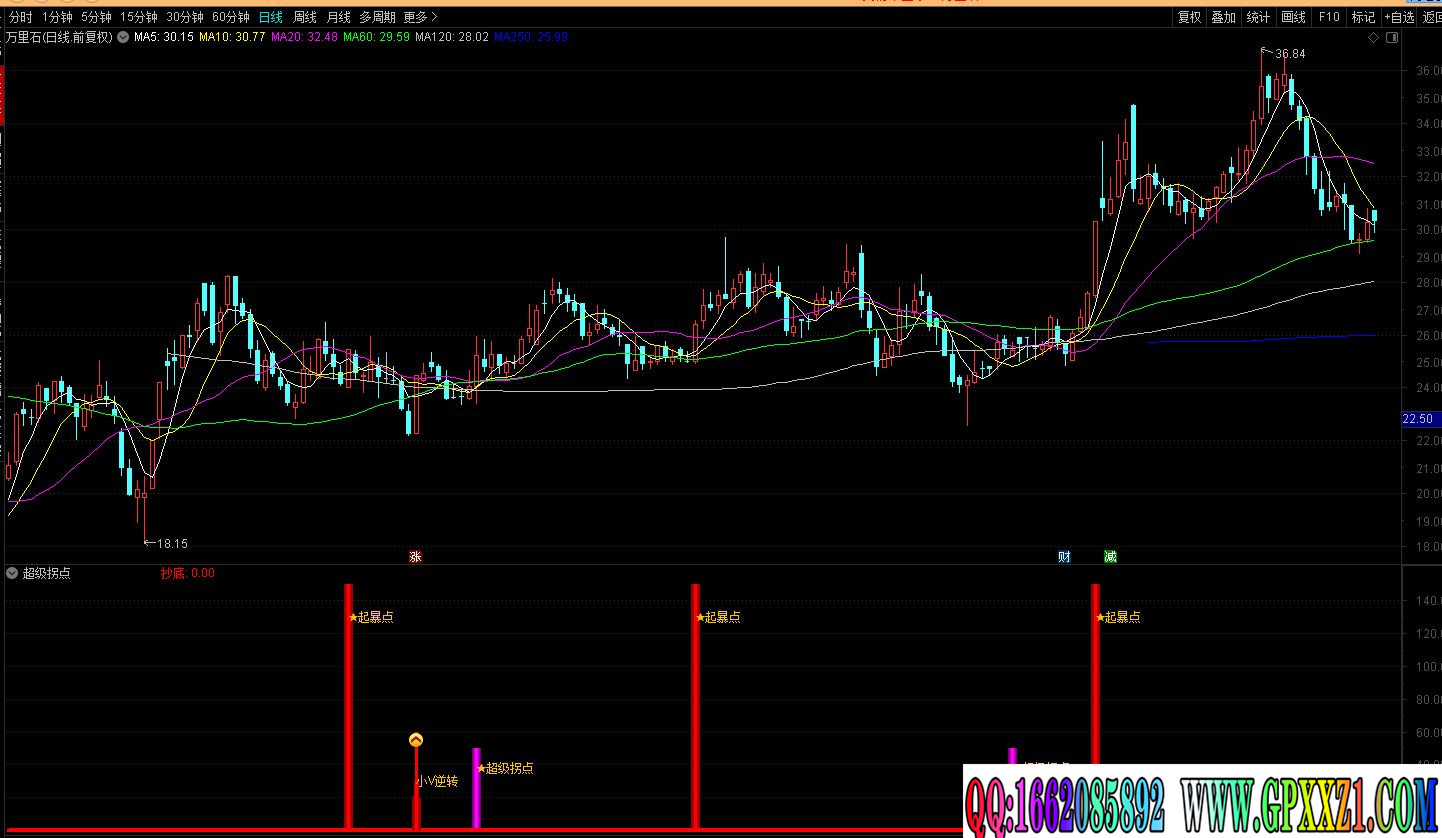Switch to the 分时 intraday chart tab
The image size is (1442, 838).
[20, 17]
